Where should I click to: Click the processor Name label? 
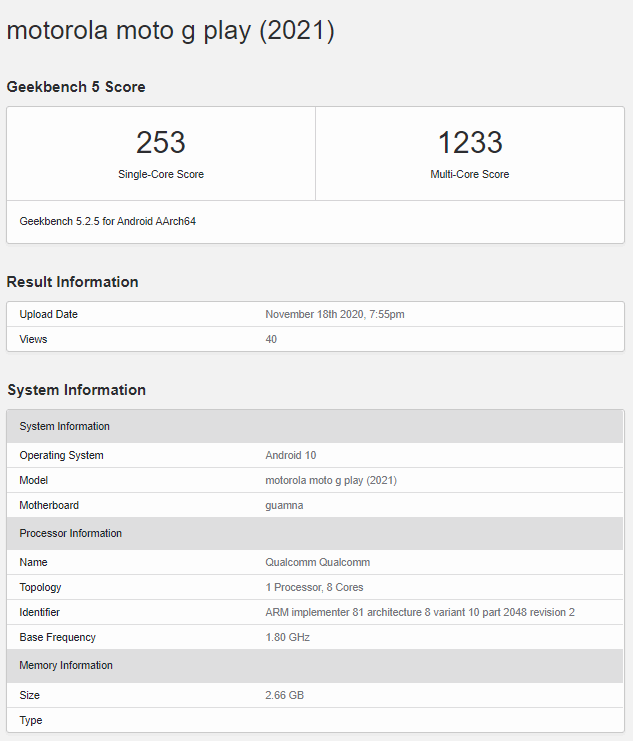[x=33, y=562]
